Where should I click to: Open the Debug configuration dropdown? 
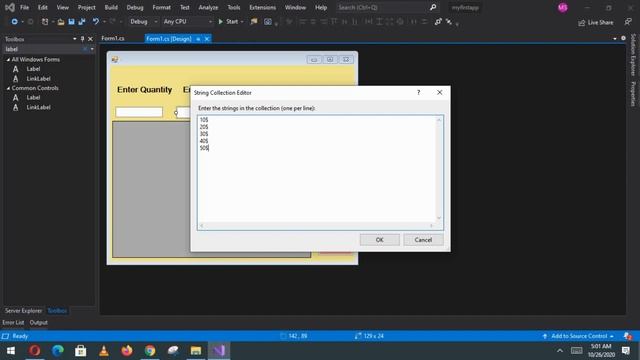point(156,22)
